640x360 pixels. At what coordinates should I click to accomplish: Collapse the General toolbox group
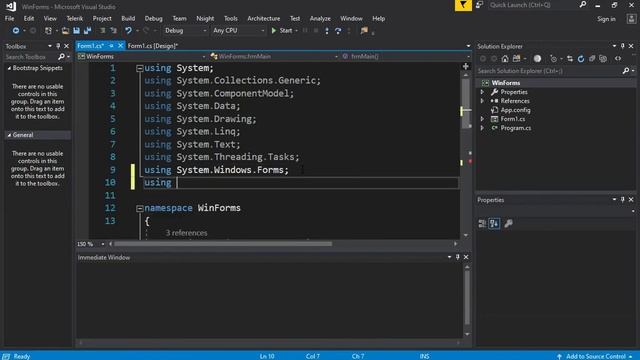tap(9, 135)
